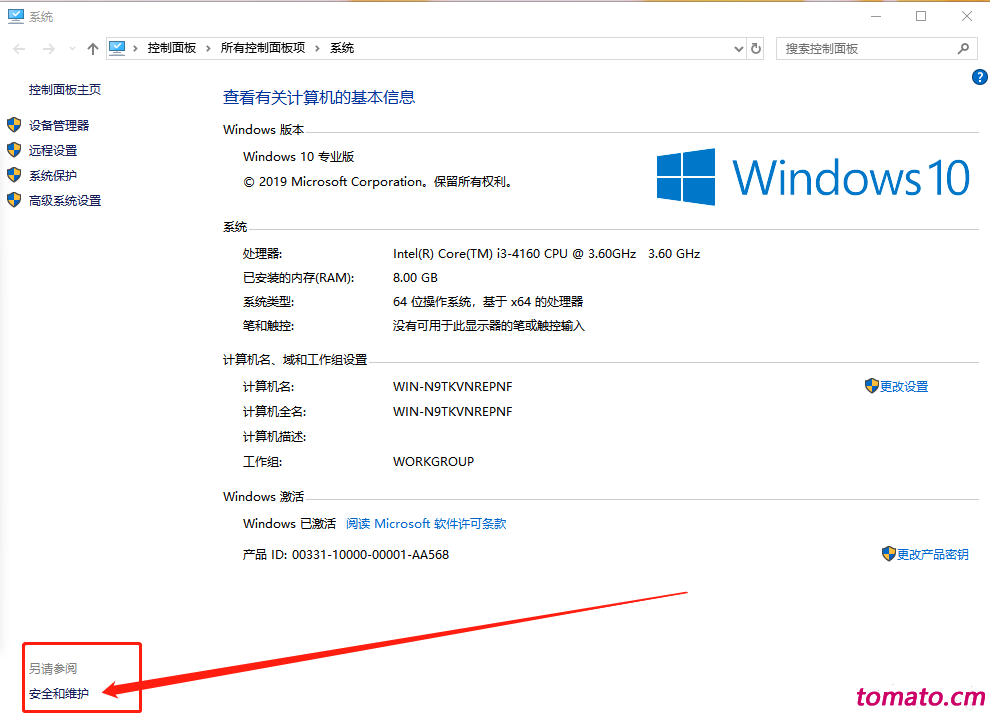Viewport: 990px width, 722px height.
Task: Select 系统 breadcrumb in address bar
Action: (x=342, y=48)
